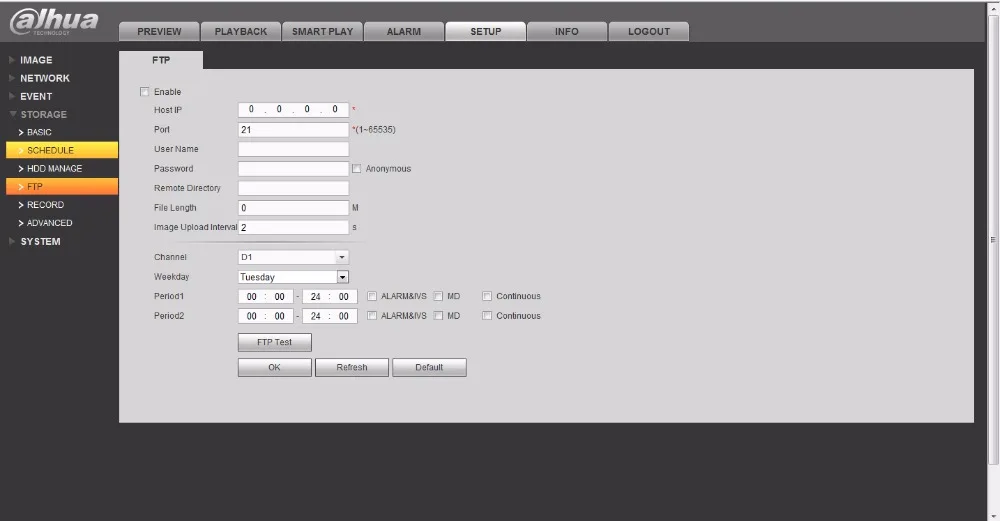
Task: Select the FTP page tab
Action: click(161, 60)
